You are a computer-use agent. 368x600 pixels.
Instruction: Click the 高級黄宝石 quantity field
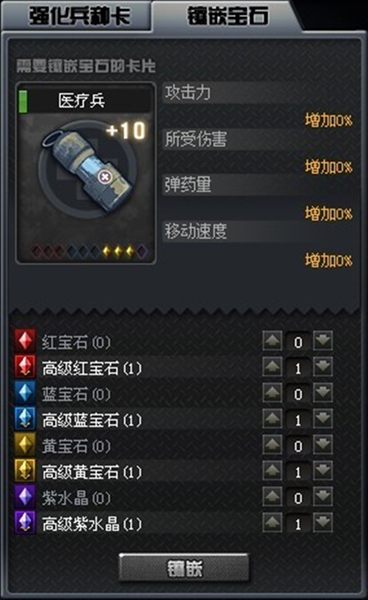point(298,472)
